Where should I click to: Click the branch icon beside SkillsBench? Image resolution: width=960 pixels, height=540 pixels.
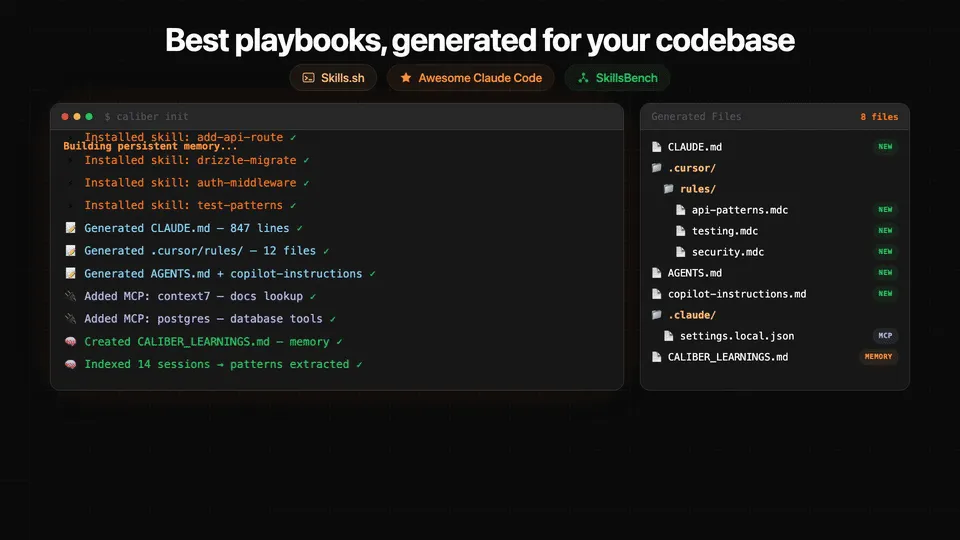(583, 78)
